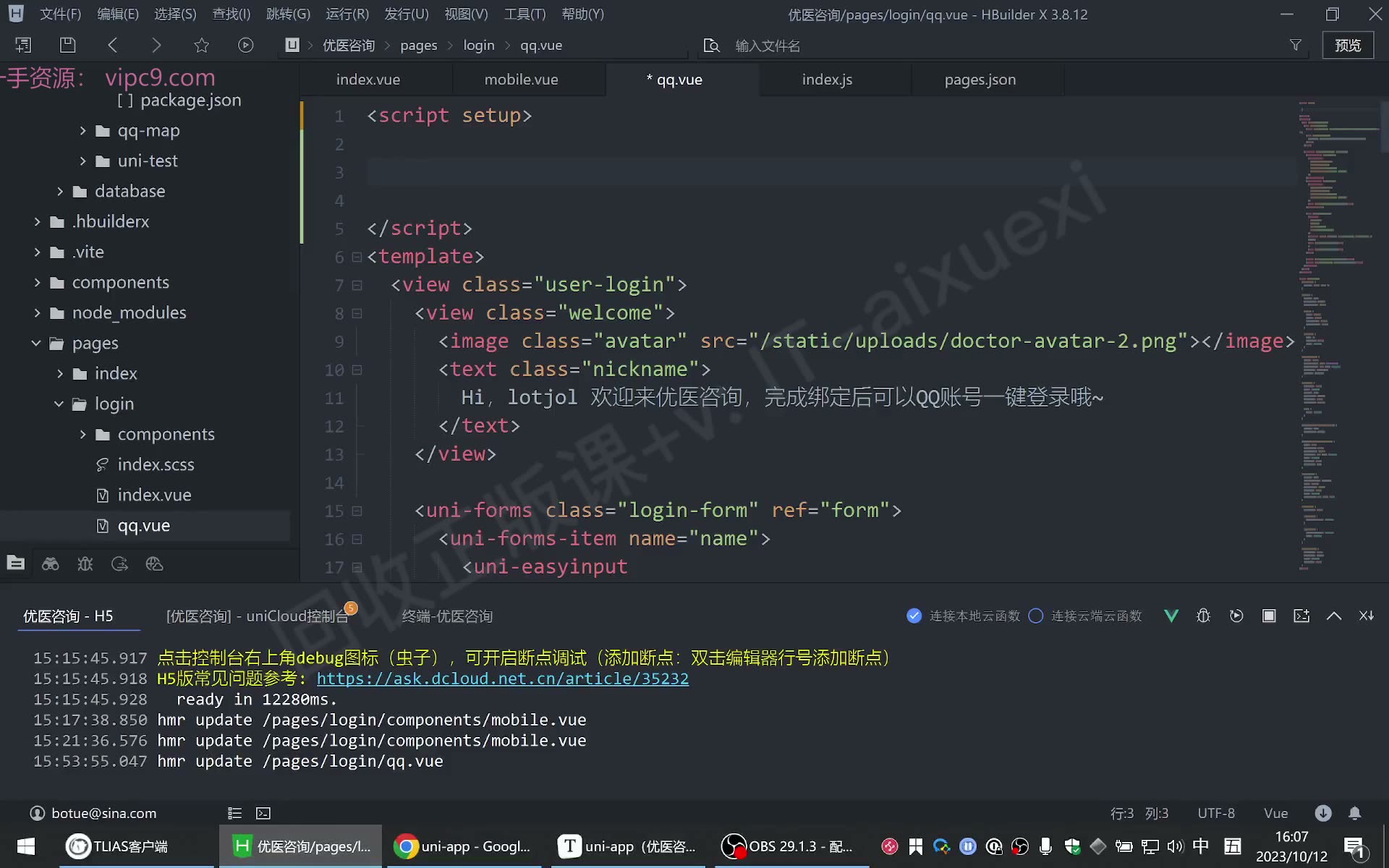
Task: Open notifications bell in status bar
Action: click(x=1355, y=813)
